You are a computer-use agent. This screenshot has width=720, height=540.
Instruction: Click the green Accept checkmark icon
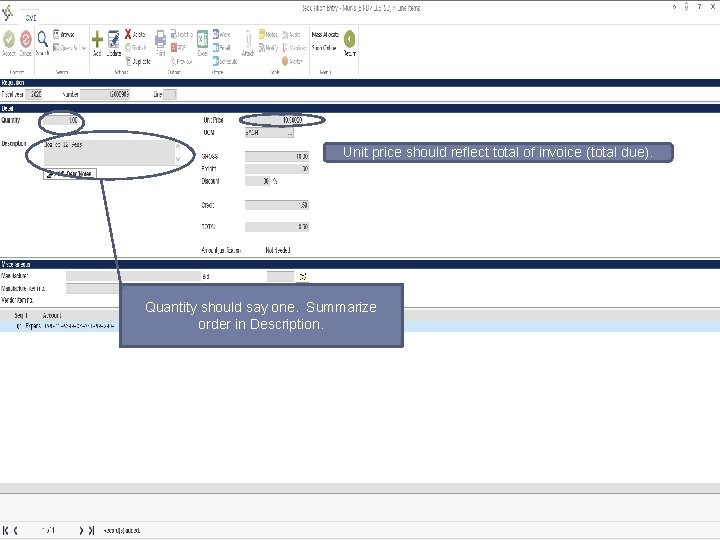pyautogui.click(x=9, y=39)
